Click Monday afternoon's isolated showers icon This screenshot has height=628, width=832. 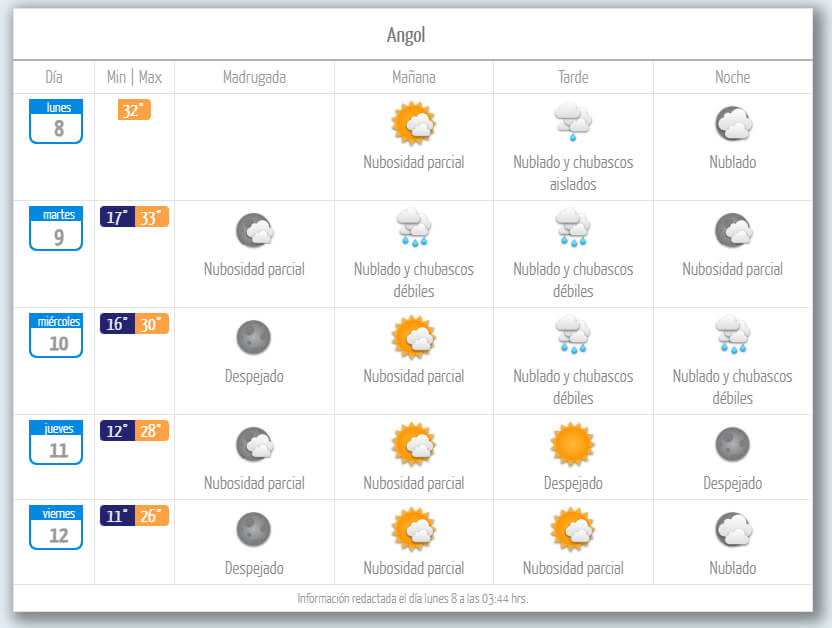pyautogui.click(x=573, y=122)
